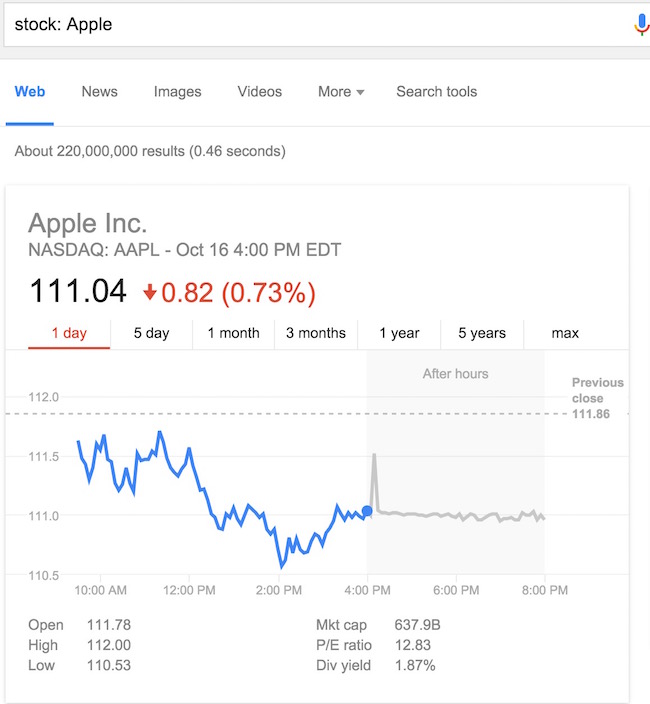Image resolution: width=650 pixels, height=704 pixels.
Task: Click the microphone voice search icon
Action: click(641, 24)
